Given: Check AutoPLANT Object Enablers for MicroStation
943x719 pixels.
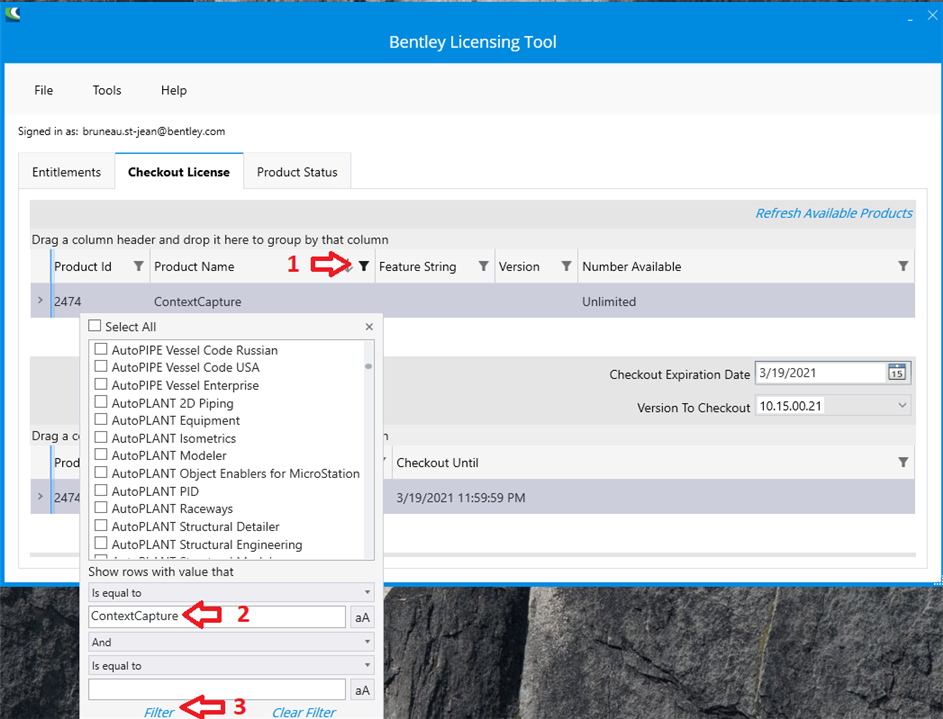Looking at the screenshot, I should 101,473.
